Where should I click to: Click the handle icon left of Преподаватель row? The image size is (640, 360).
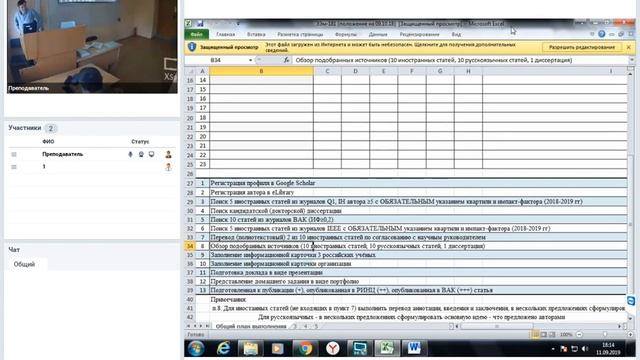14,154
